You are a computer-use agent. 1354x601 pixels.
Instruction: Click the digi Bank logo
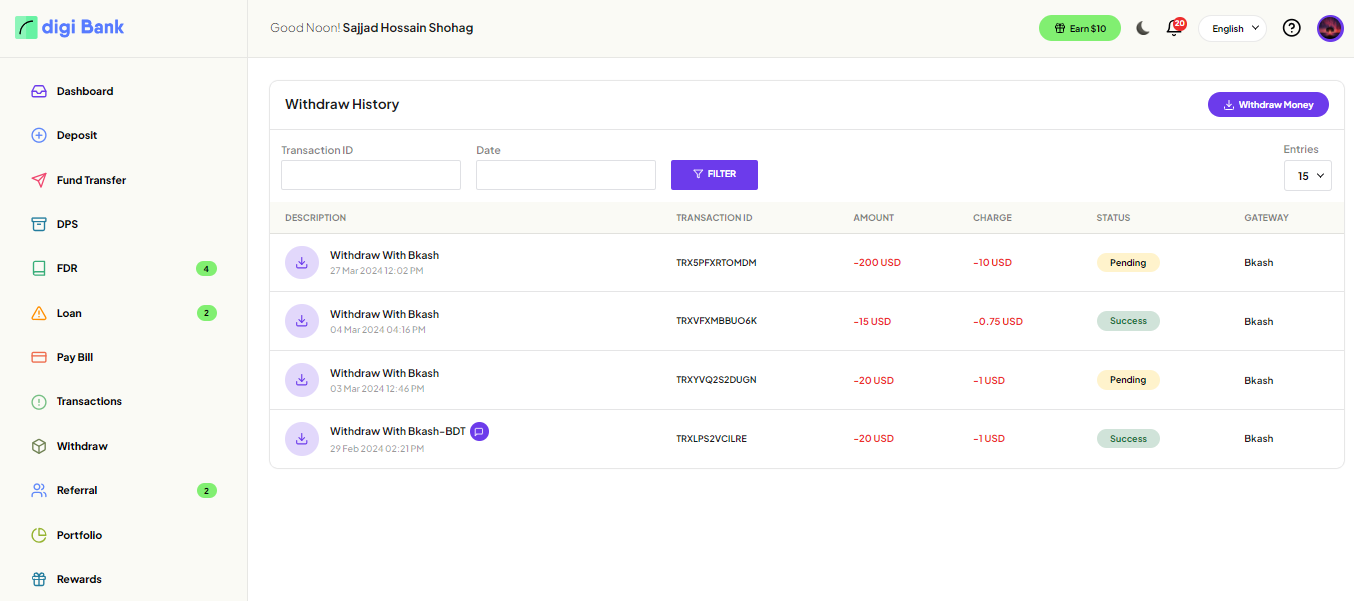pos(70,27)
